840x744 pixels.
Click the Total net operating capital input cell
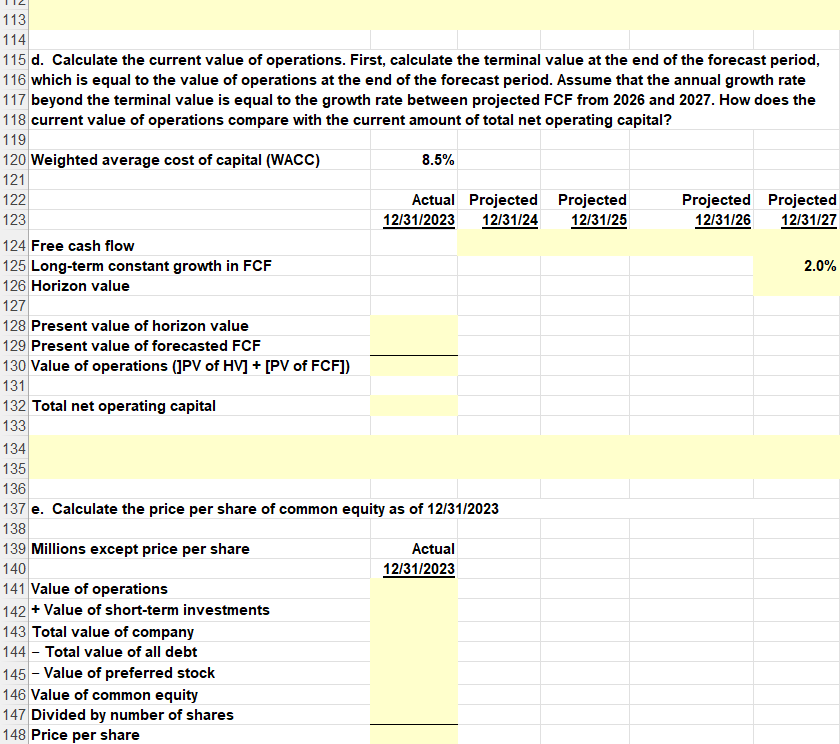414,405
